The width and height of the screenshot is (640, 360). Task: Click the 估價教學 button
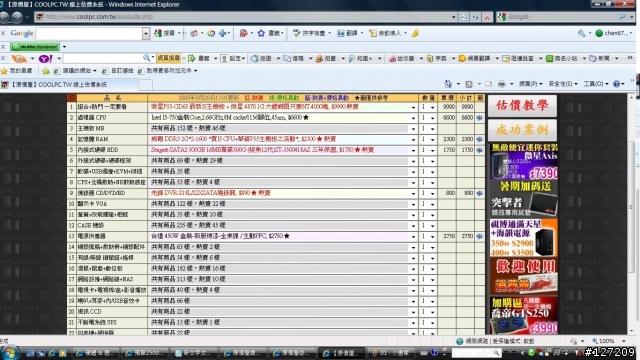pos(522,106)
